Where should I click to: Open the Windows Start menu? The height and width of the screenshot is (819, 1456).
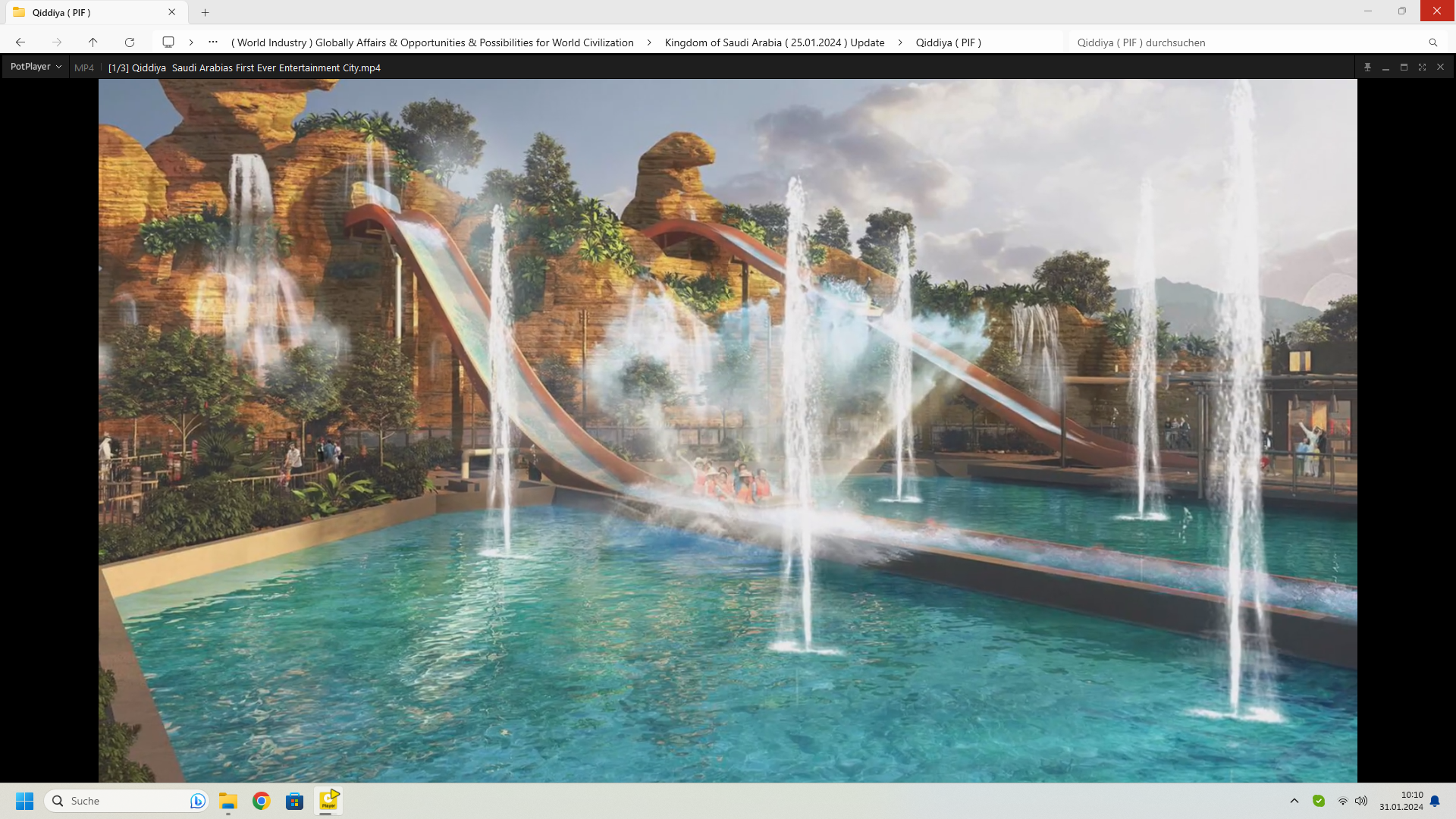(24, 801)
